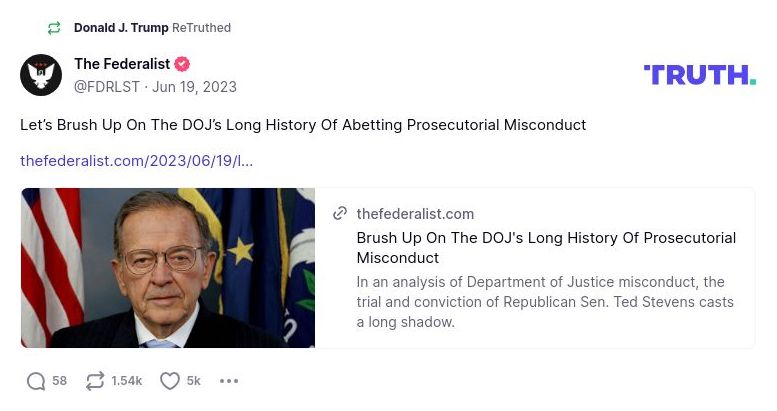The width and height of the screenshot is (777, 411).
Task: Click the TRUTH. logo
Action: (x=699, y=75)
